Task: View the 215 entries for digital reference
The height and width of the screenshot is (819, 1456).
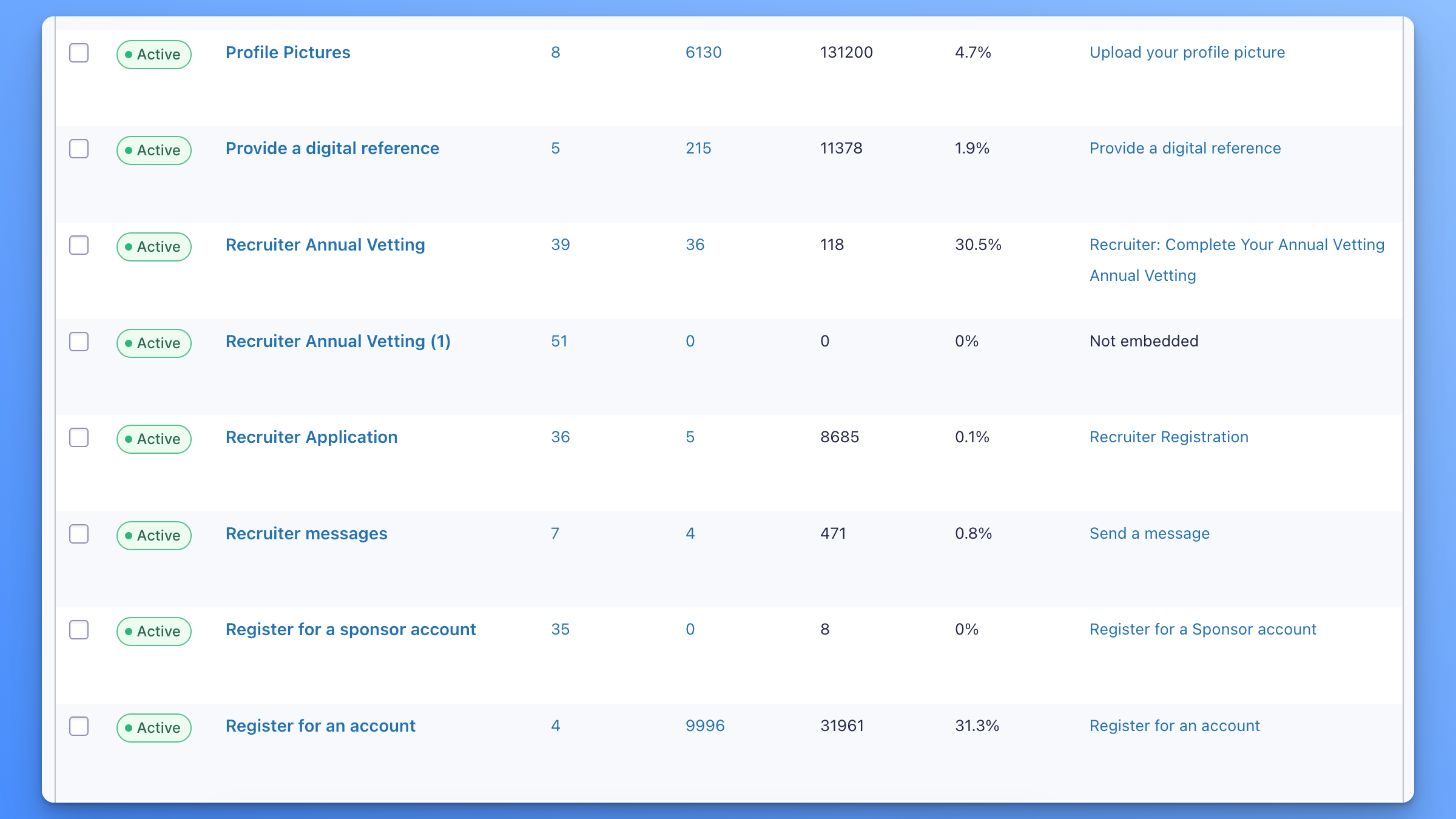Action: (x=698, y=148)
